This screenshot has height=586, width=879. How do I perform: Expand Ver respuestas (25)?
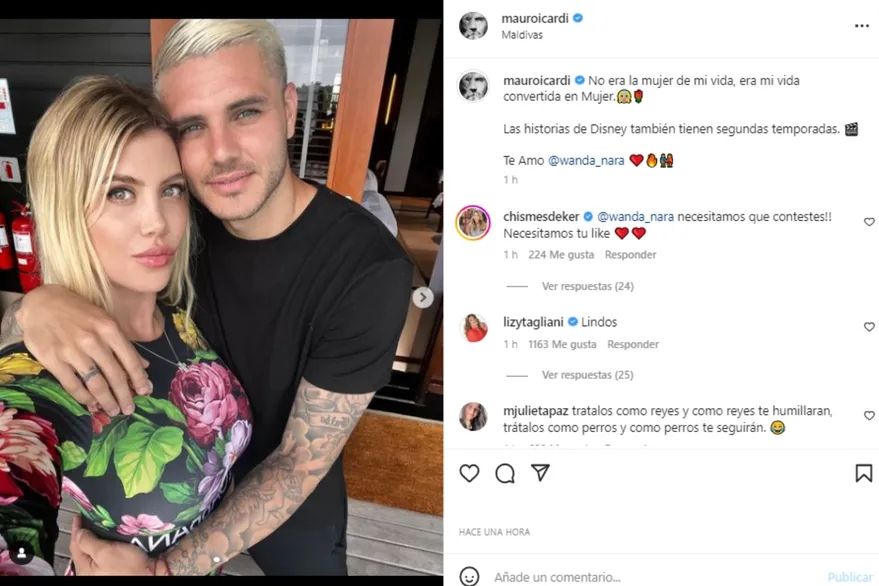[587, 375]
